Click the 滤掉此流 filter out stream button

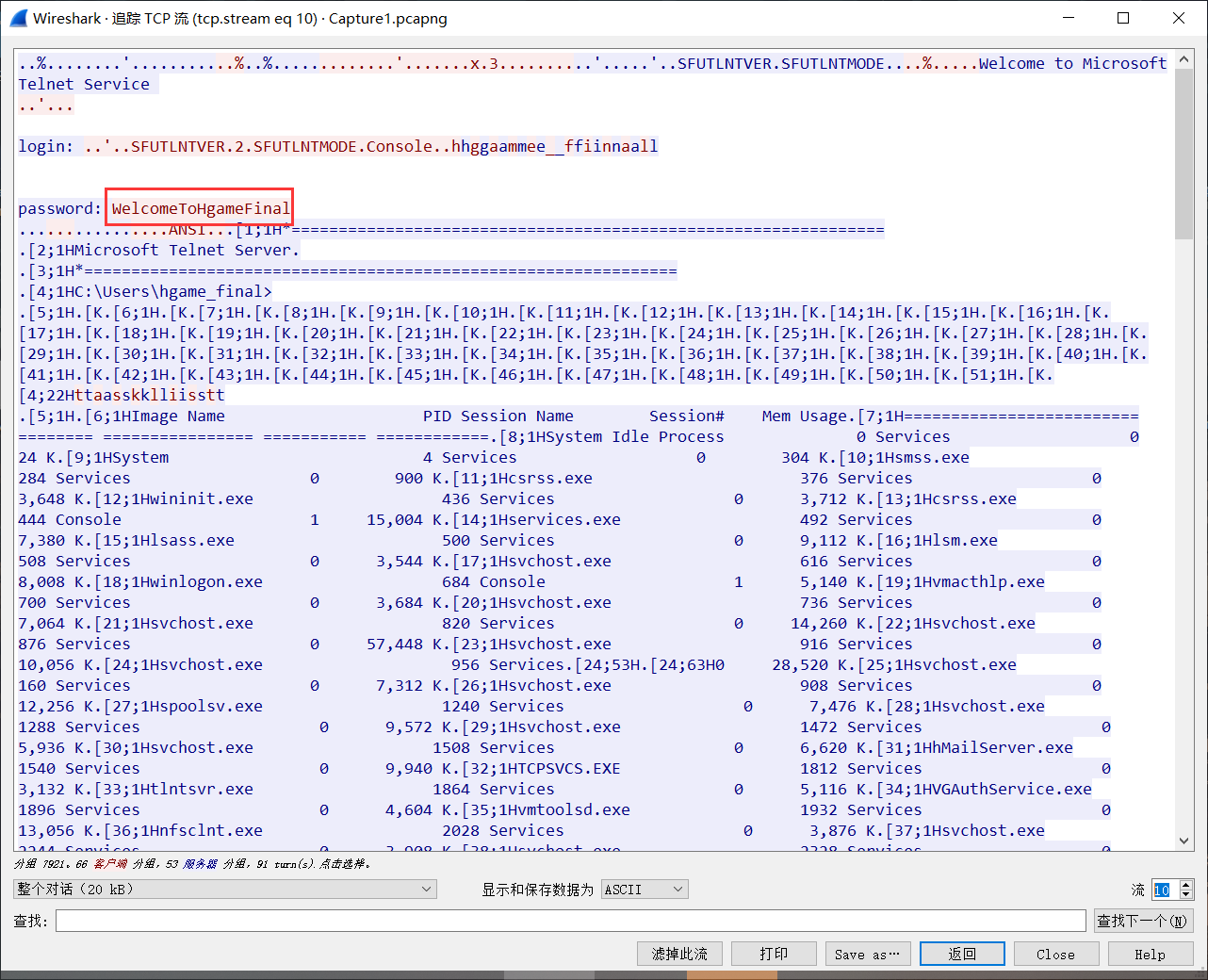click(679, 954)
